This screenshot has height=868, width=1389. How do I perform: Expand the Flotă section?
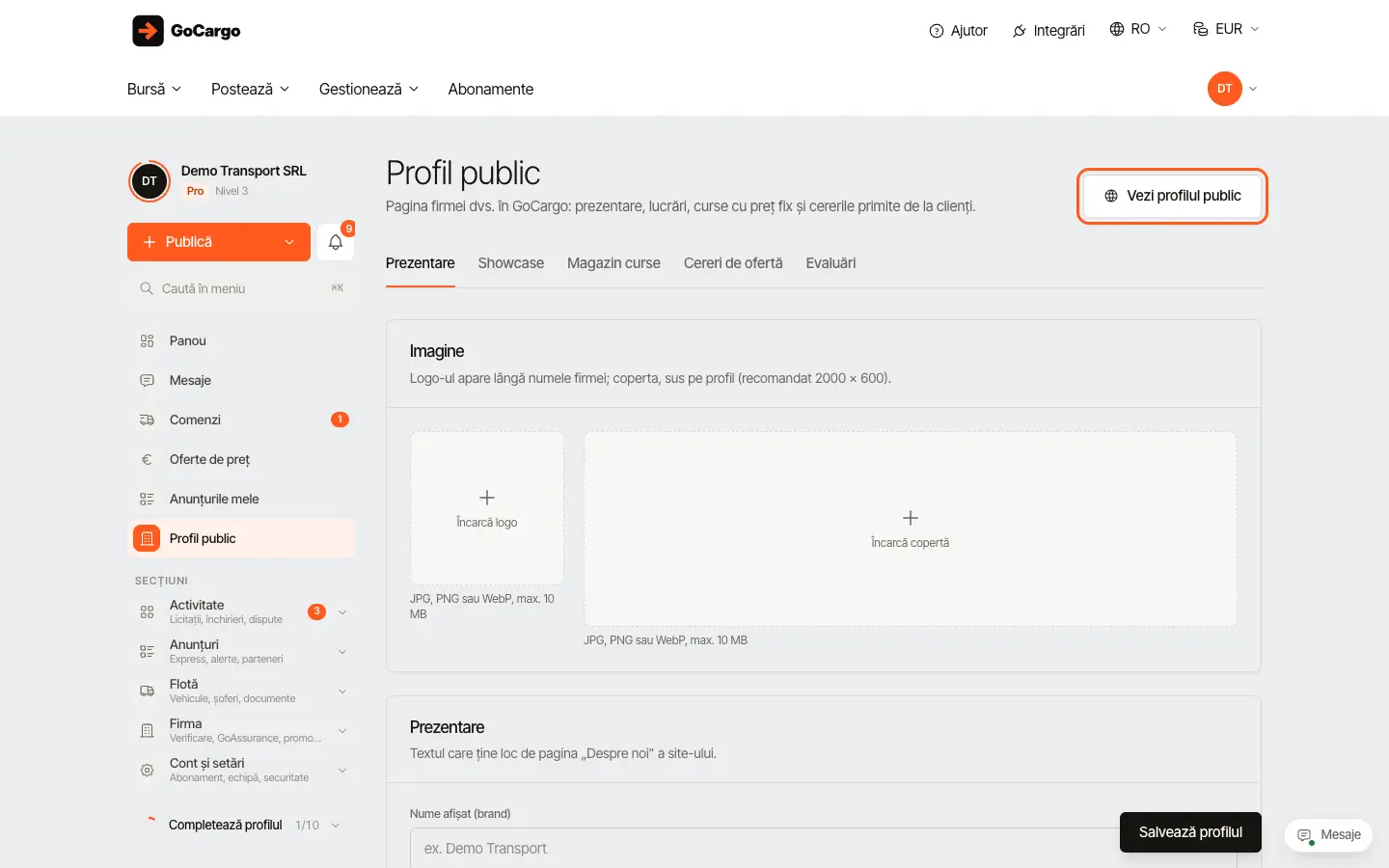[x=241, y=691]
